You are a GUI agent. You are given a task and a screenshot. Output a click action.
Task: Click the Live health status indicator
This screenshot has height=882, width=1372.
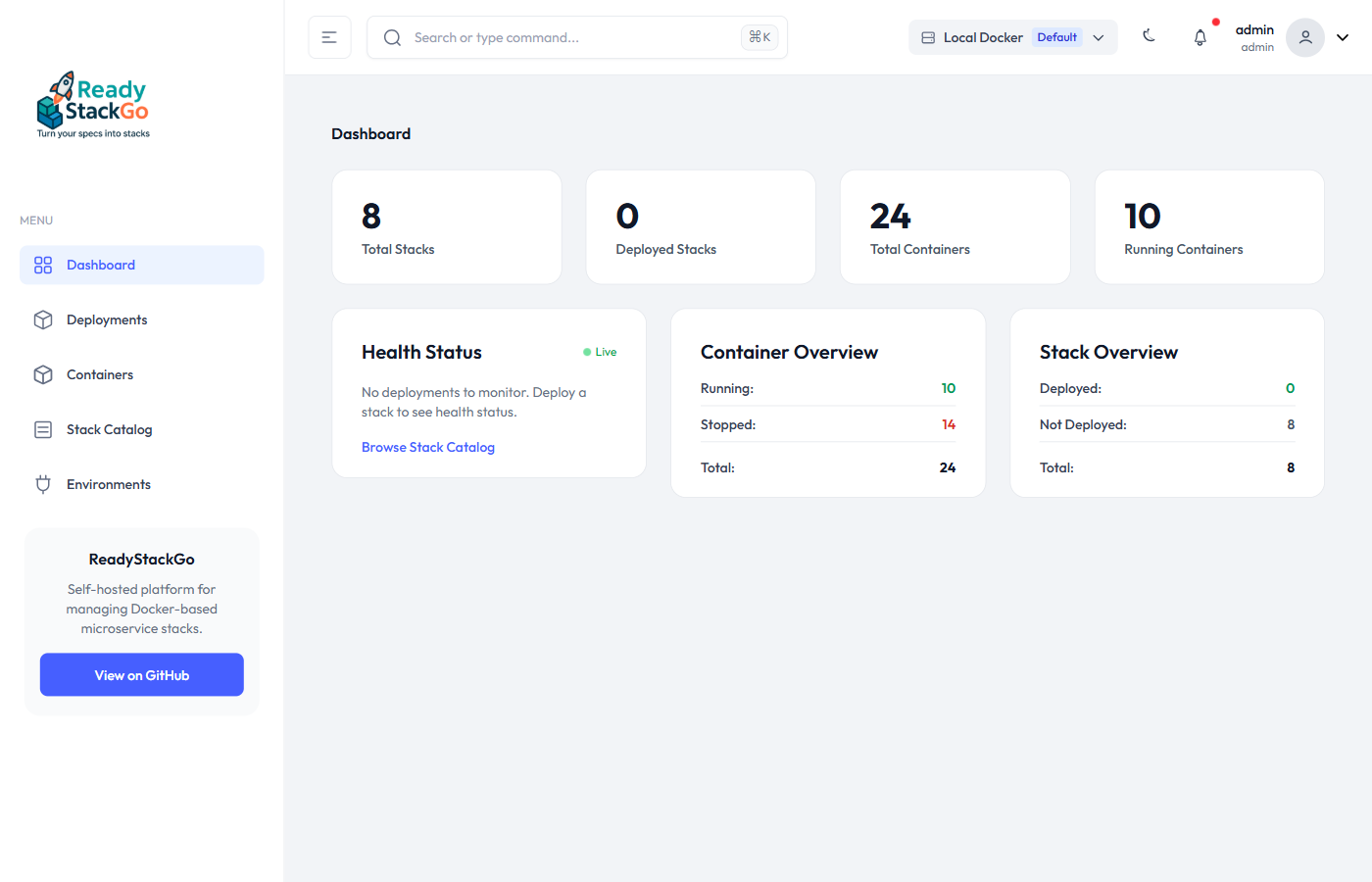[x=599, y=351]
